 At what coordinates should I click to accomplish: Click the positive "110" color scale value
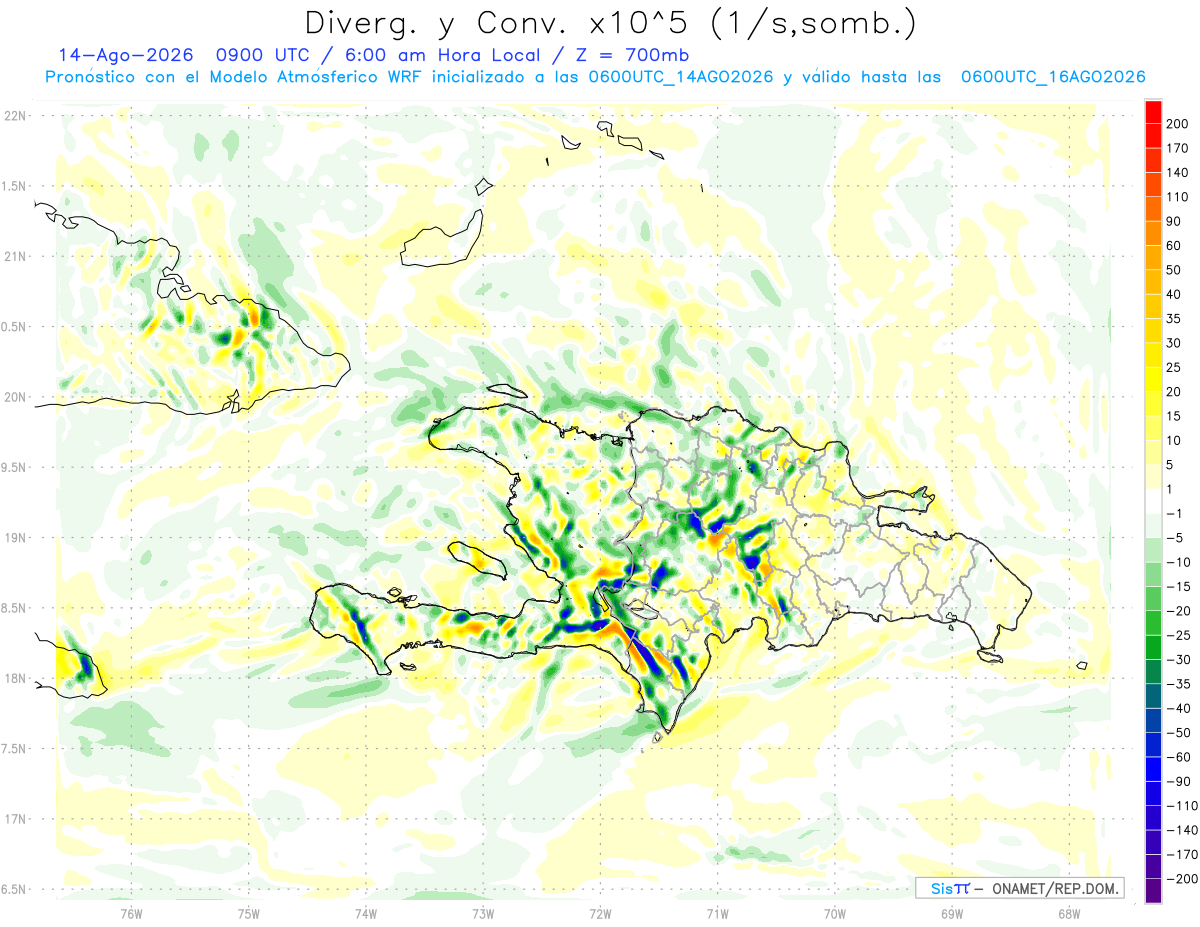(x=1177, y=197)
